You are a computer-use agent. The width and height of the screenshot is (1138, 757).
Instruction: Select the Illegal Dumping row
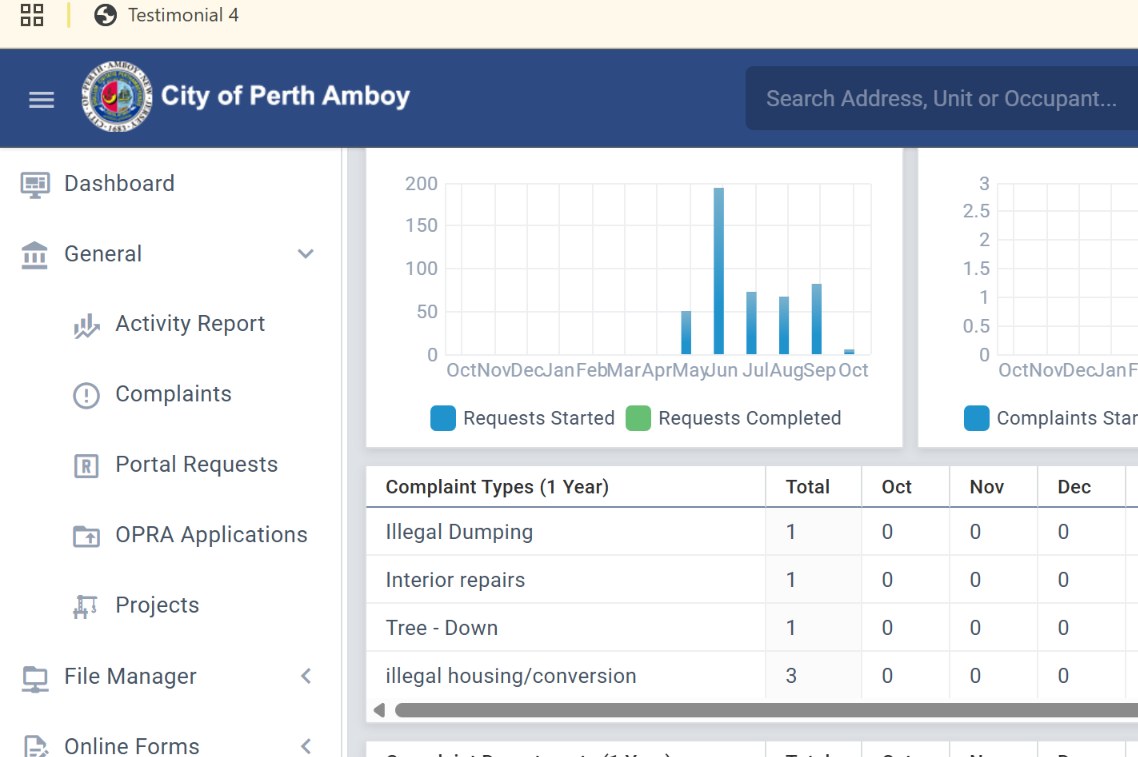click(x=752, y=532)
